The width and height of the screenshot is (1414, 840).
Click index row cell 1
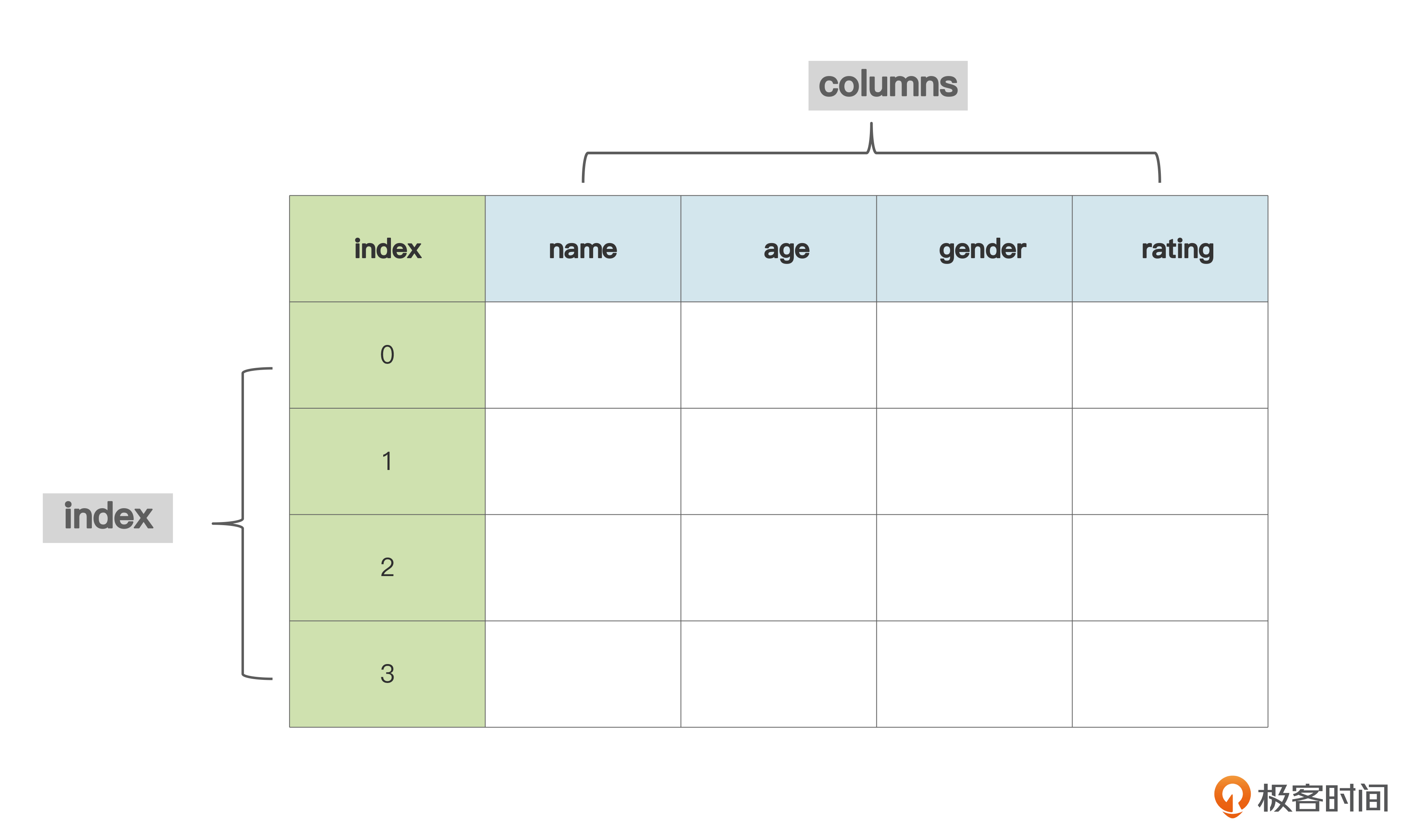387,461
